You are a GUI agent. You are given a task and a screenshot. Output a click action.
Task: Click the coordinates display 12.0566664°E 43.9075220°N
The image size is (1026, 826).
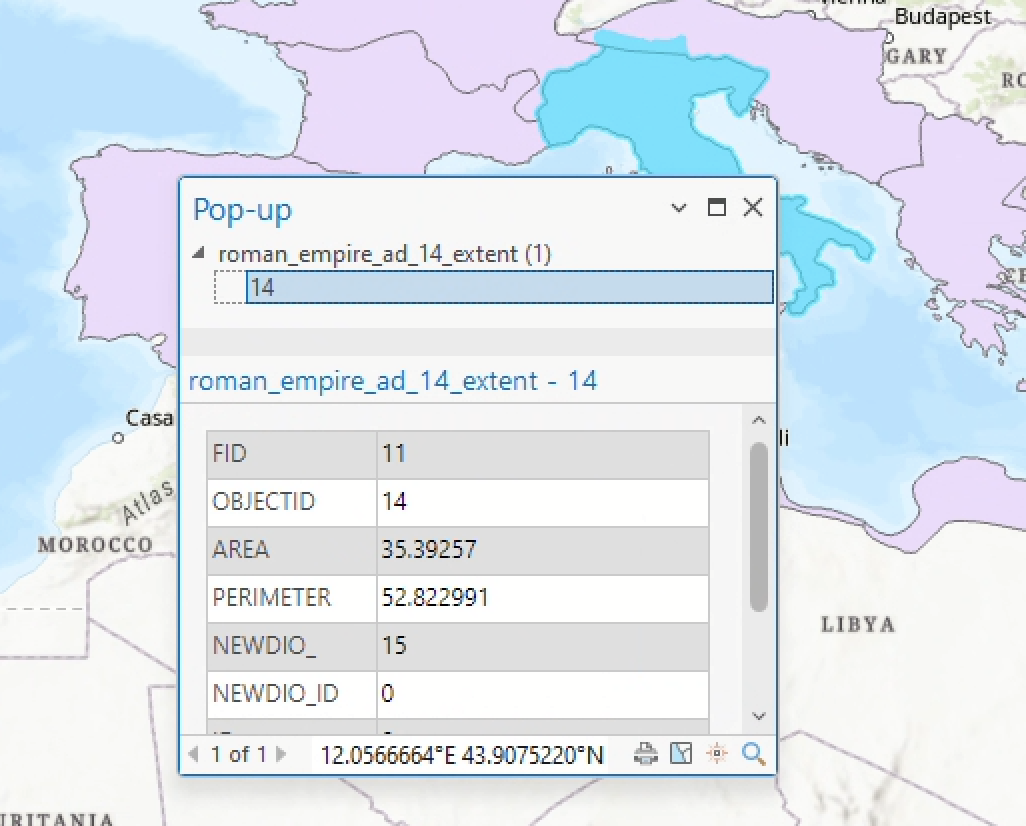461,755
